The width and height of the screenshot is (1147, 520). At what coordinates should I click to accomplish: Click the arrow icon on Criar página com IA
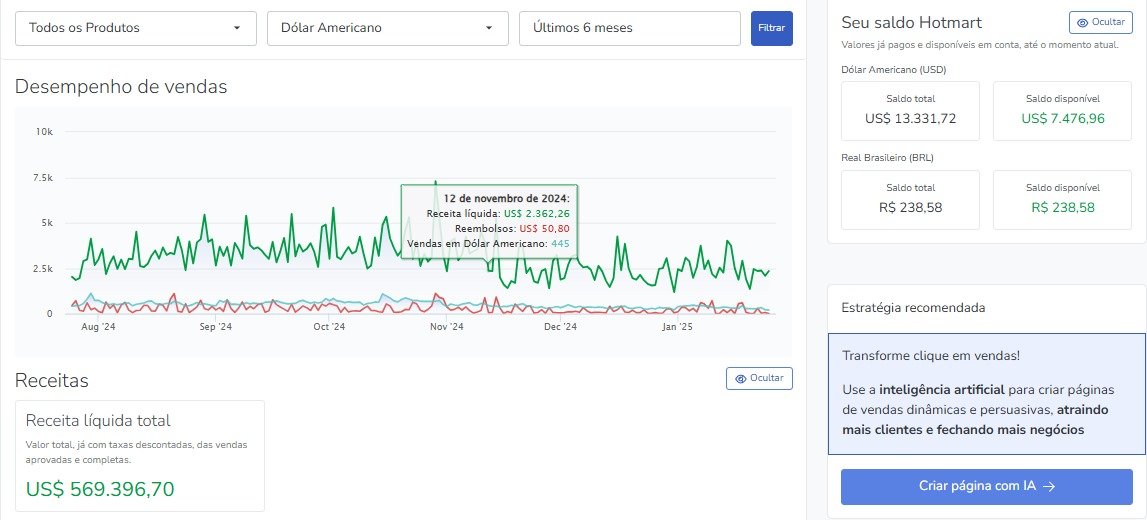pos(1048,487)
